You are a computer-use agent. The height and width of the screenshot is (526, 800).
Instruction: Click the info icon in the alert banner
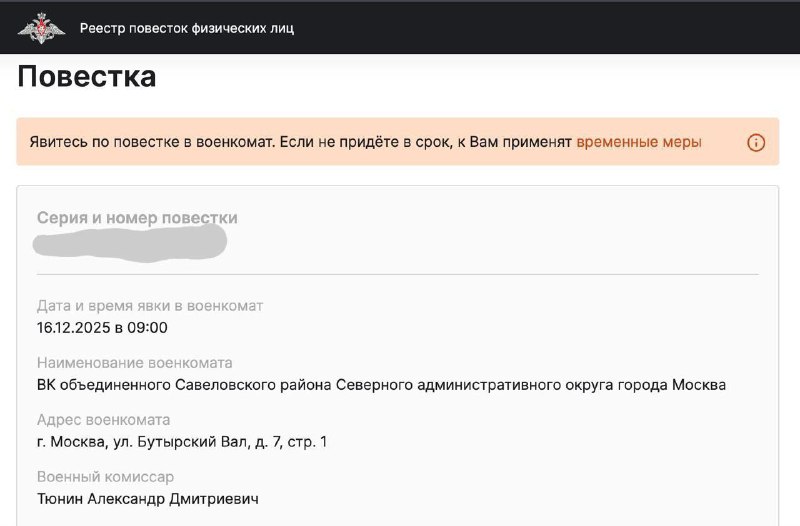(x=756, y=143)
